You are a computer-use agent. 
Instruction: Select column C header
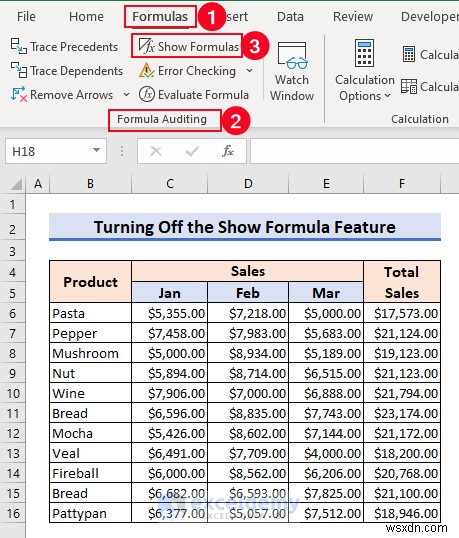tap(169, 184)
